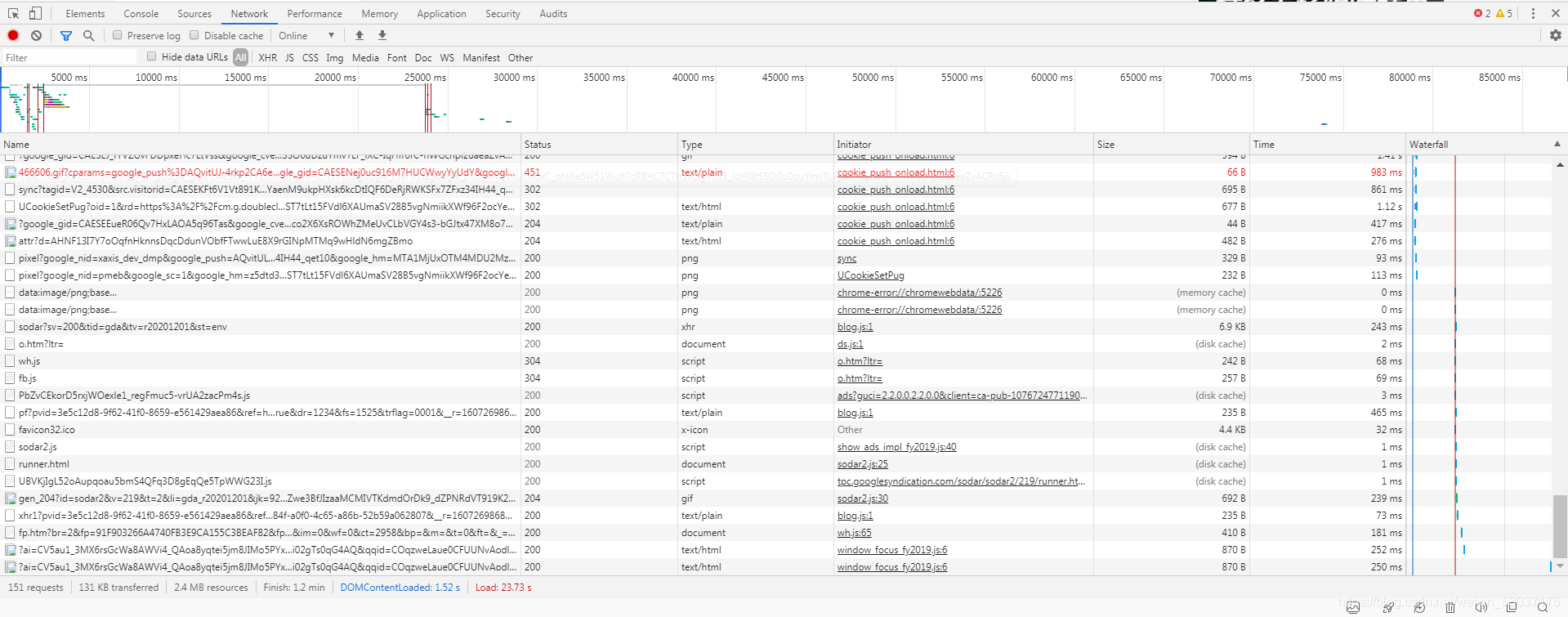Click in the Filter text field
The image size is (1568, 617).
pos(69,57)
